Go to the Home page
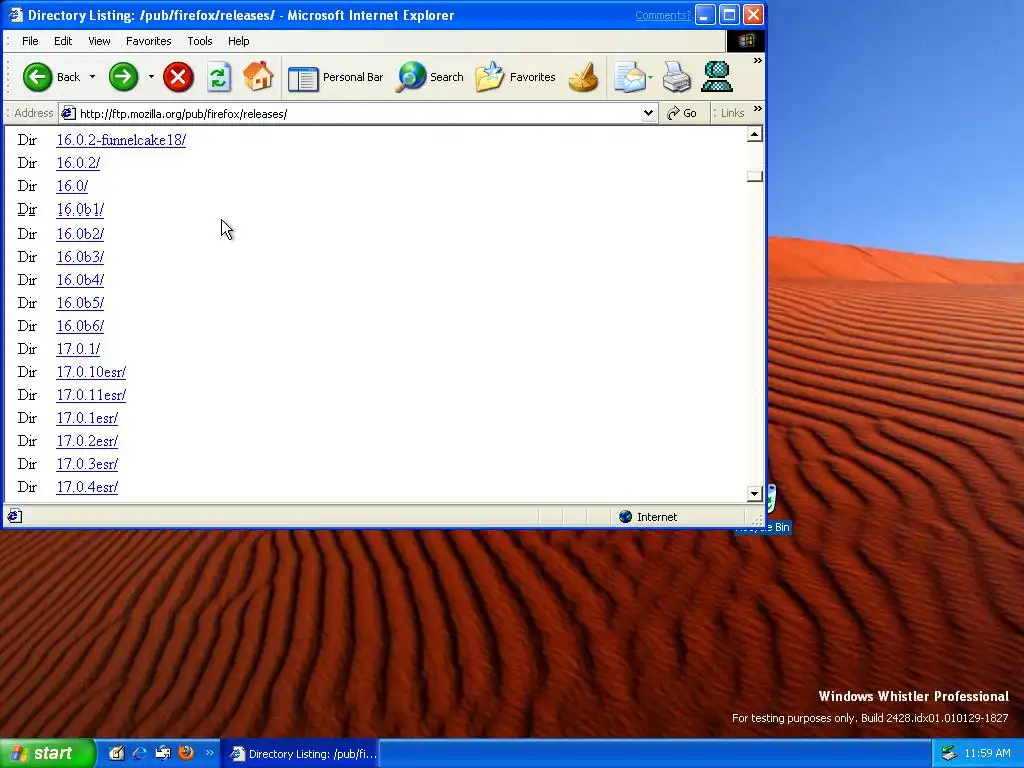This screenshot has width=1024, height=768. (x=258, y=77)
